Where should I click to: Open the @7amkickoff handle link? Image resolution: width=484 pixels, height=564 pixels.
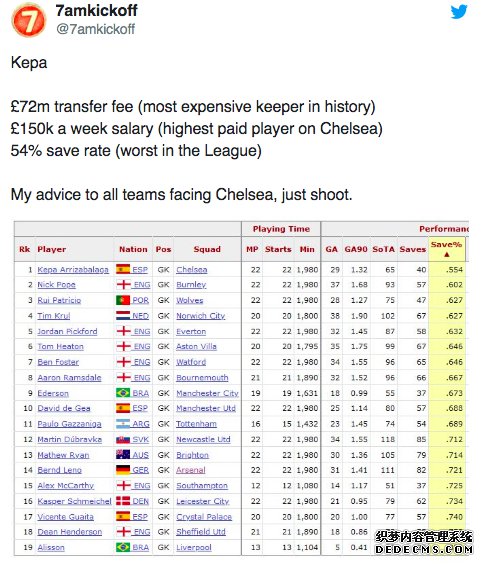click(x=95, y=29)
